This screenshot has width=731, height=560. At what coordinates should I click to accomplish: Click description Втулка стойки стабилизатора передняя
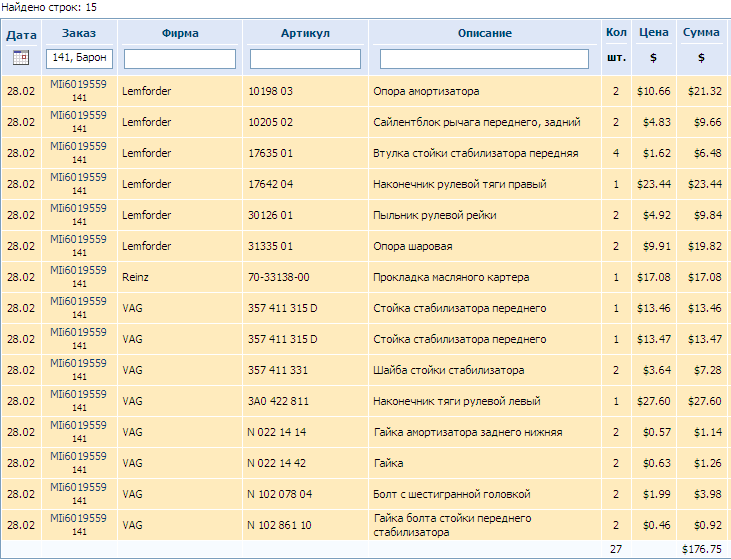click(476, 153)
